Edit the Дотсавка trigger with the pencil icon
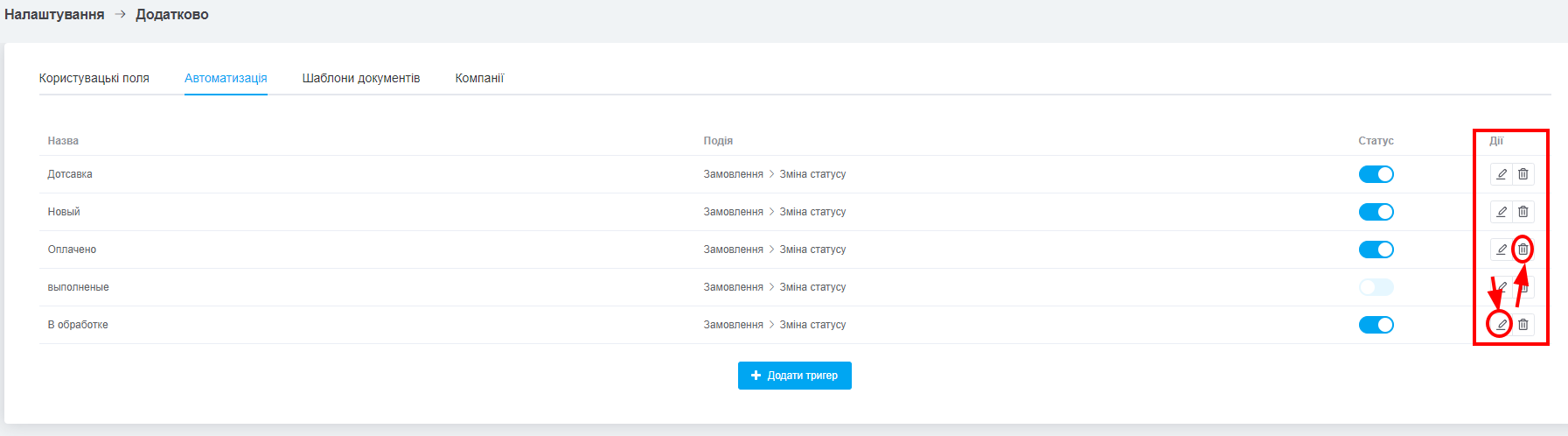 (1502, 174)
